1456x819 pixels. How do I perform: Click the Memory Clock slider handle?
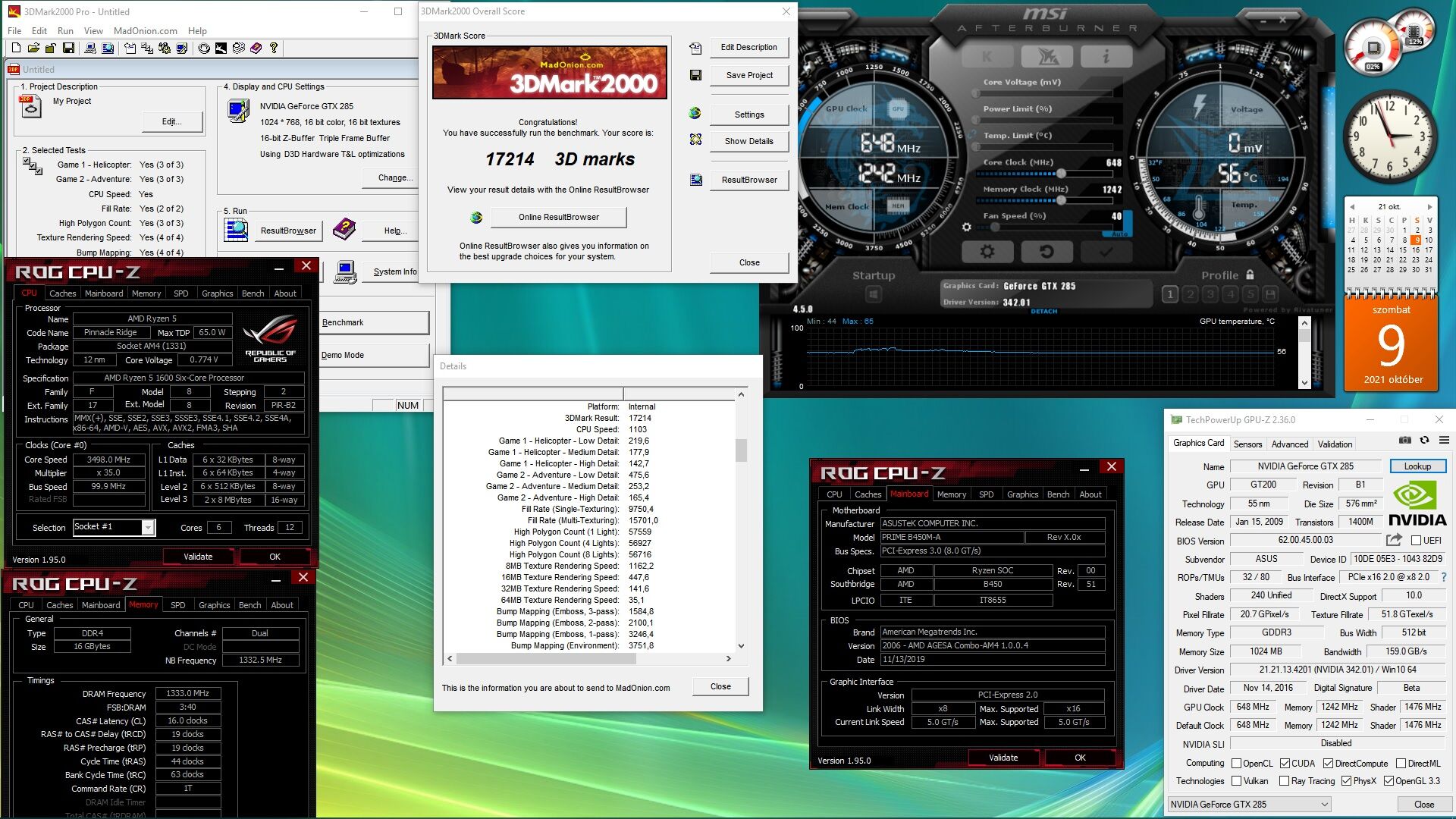click(1061, 199)
